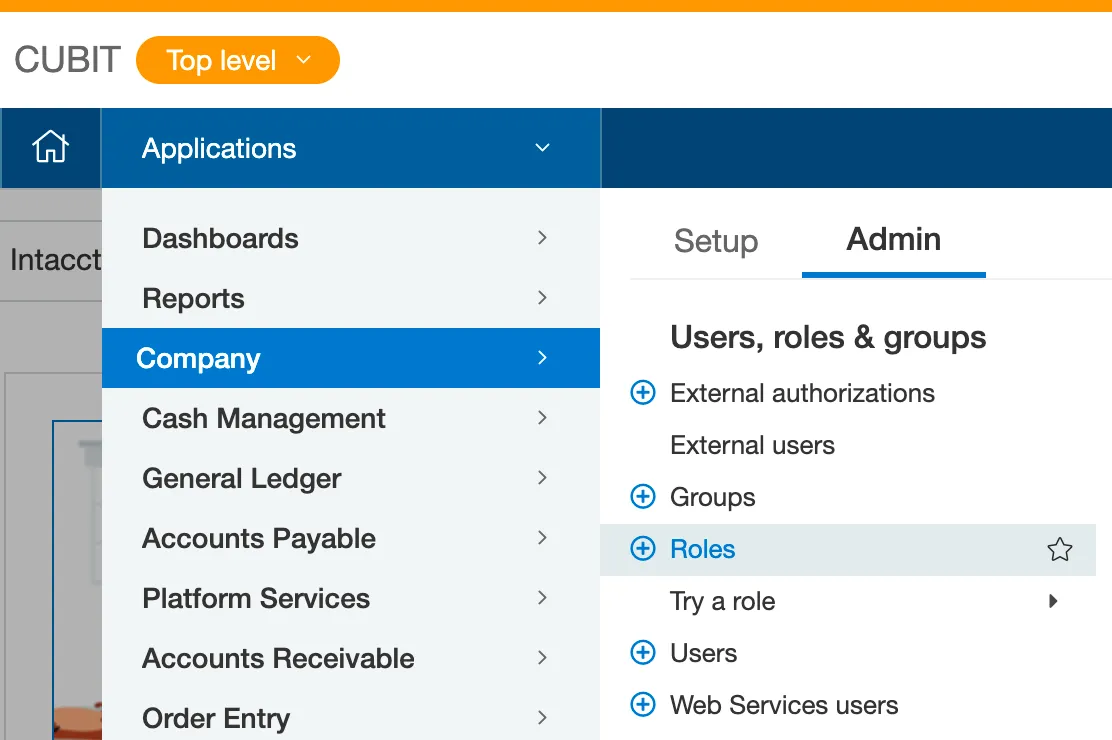Screen dimensions: 1112x740
Task: Select Dashboards in the Applications menu
Action: [x=351, y=238]
